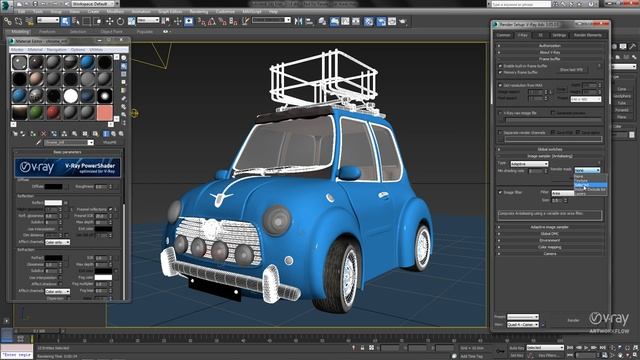
Task: Open Select by Name tool
Action: (76, 21)
